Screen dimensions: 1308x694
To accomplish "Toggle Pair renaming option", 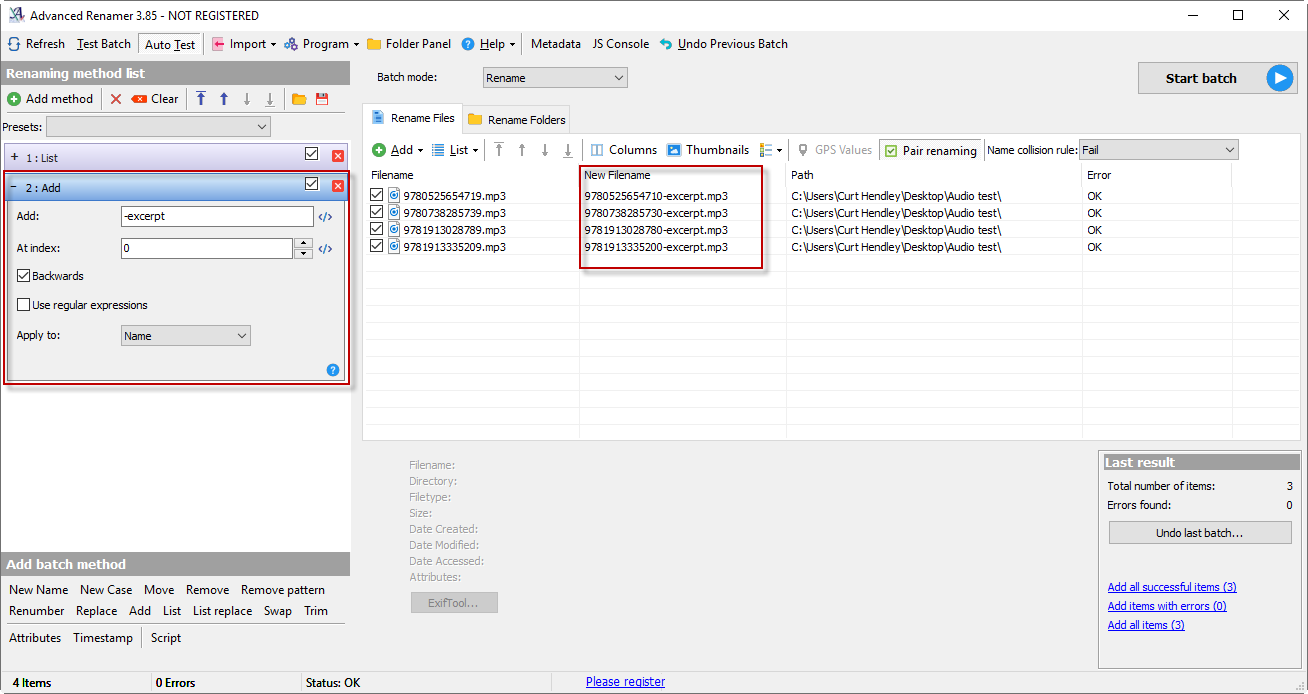I will tap(931, 151).
